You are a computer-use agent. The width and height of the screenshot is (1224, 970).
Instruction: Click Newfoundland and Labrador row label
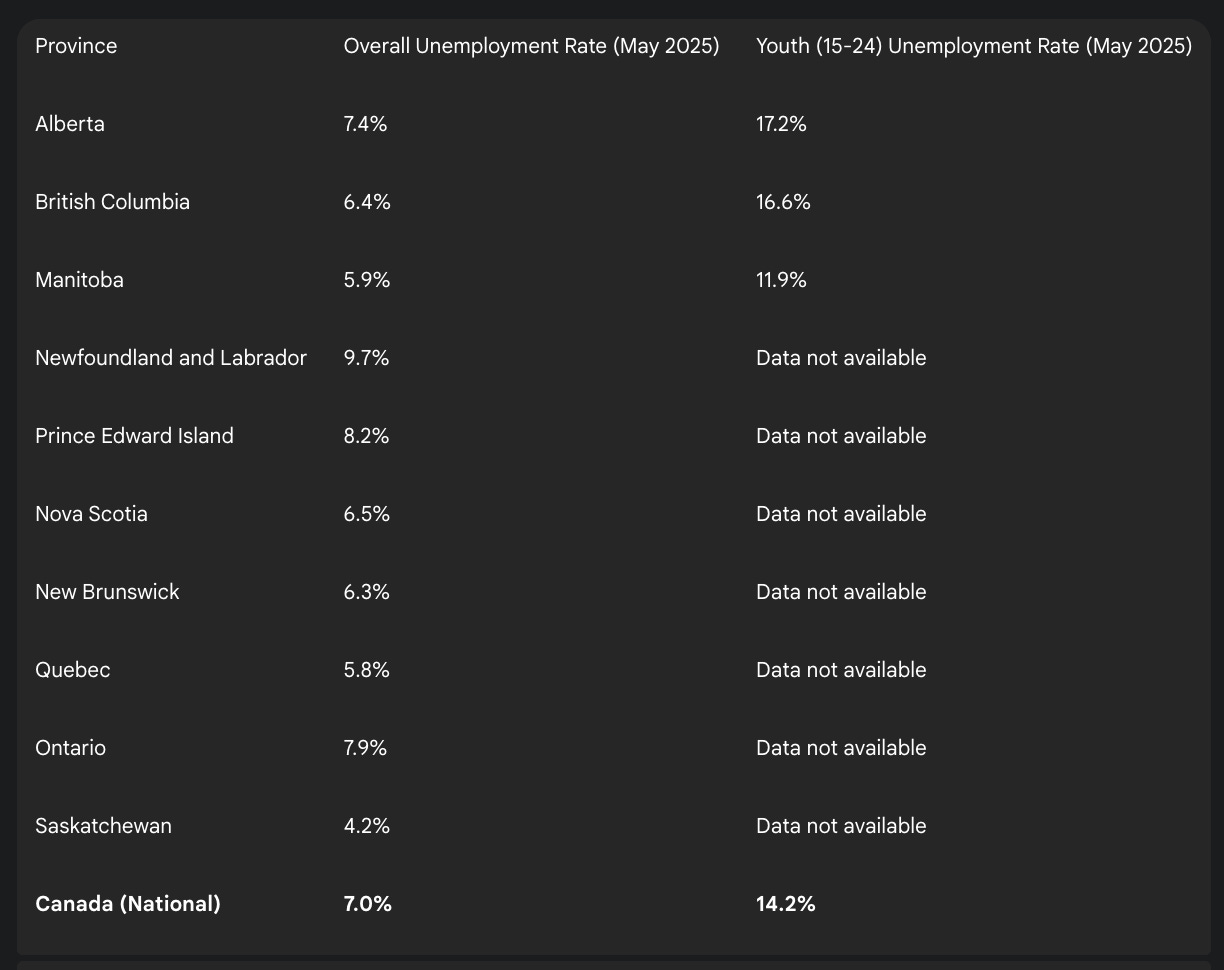point(171,358)
